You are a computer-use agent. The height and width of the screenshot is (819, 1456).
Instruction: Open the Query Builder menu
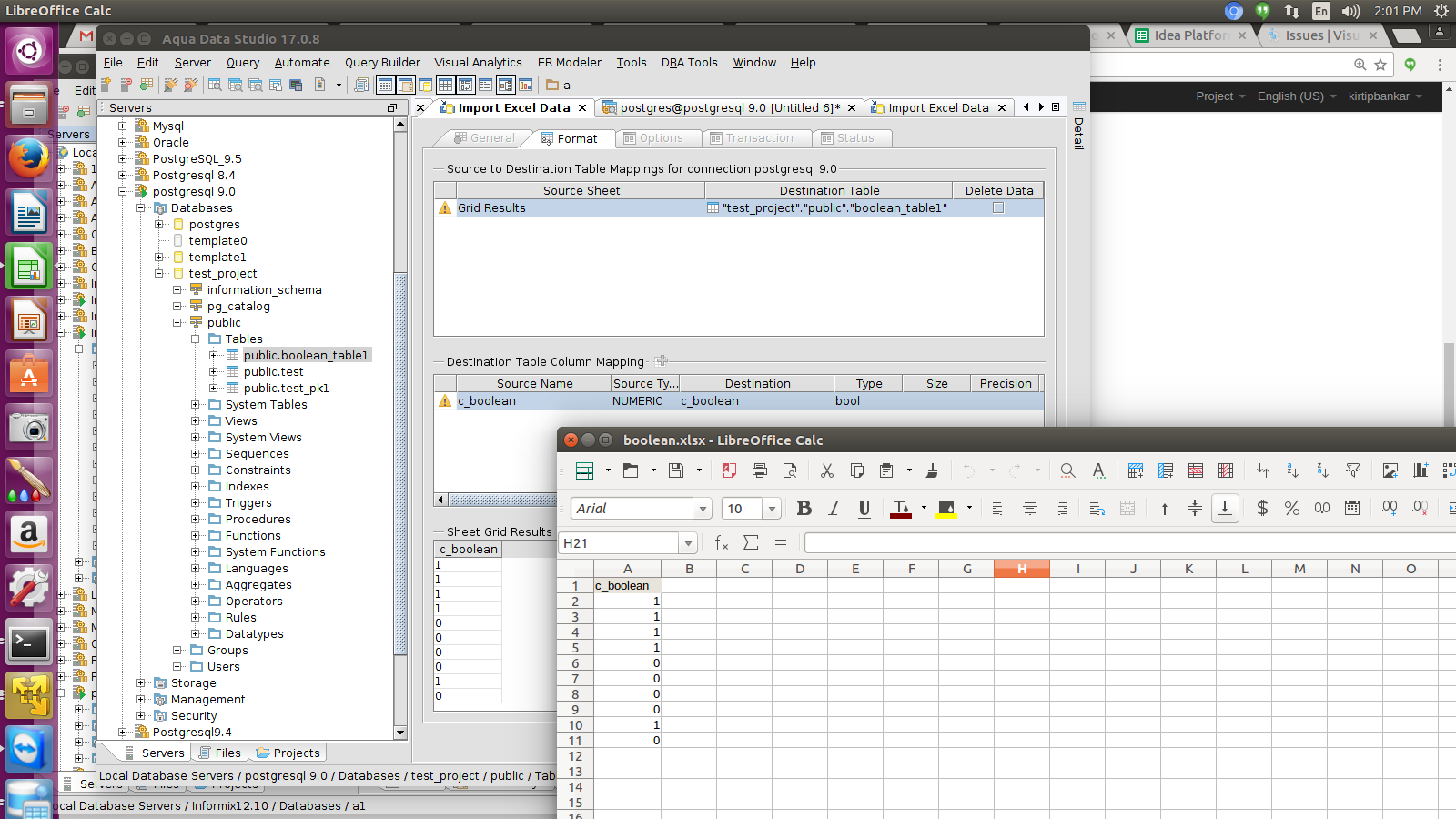[x=382, y=62]
